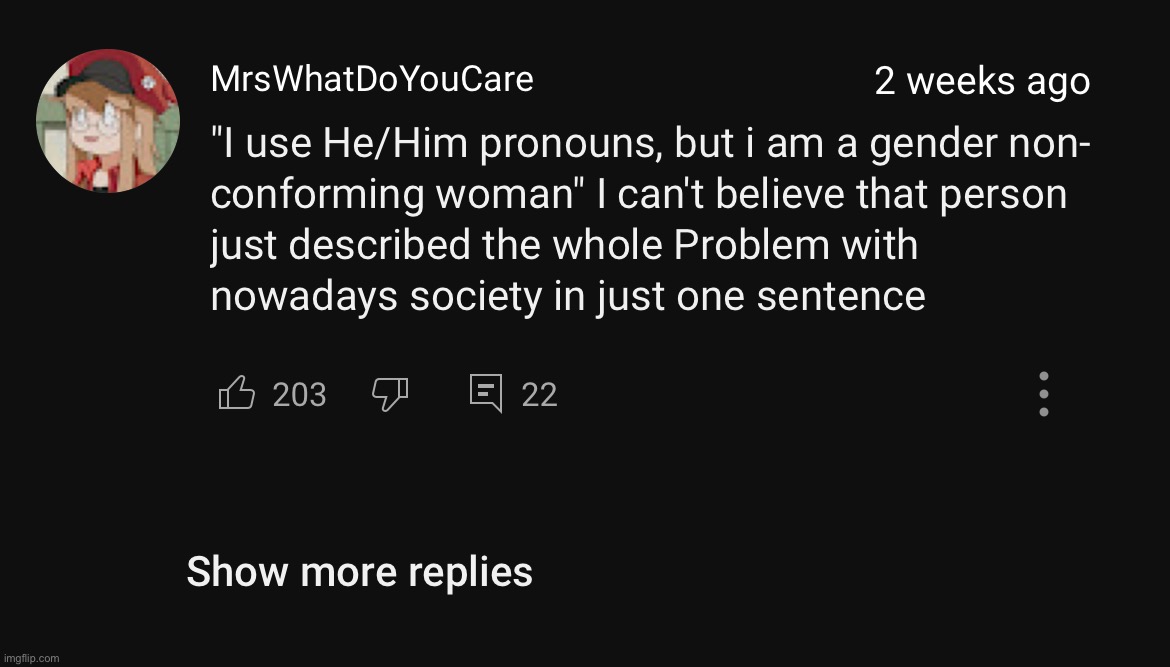Tap the comment line starting "I use He/Him"
1170x667 pixels.
coord(651,143)
